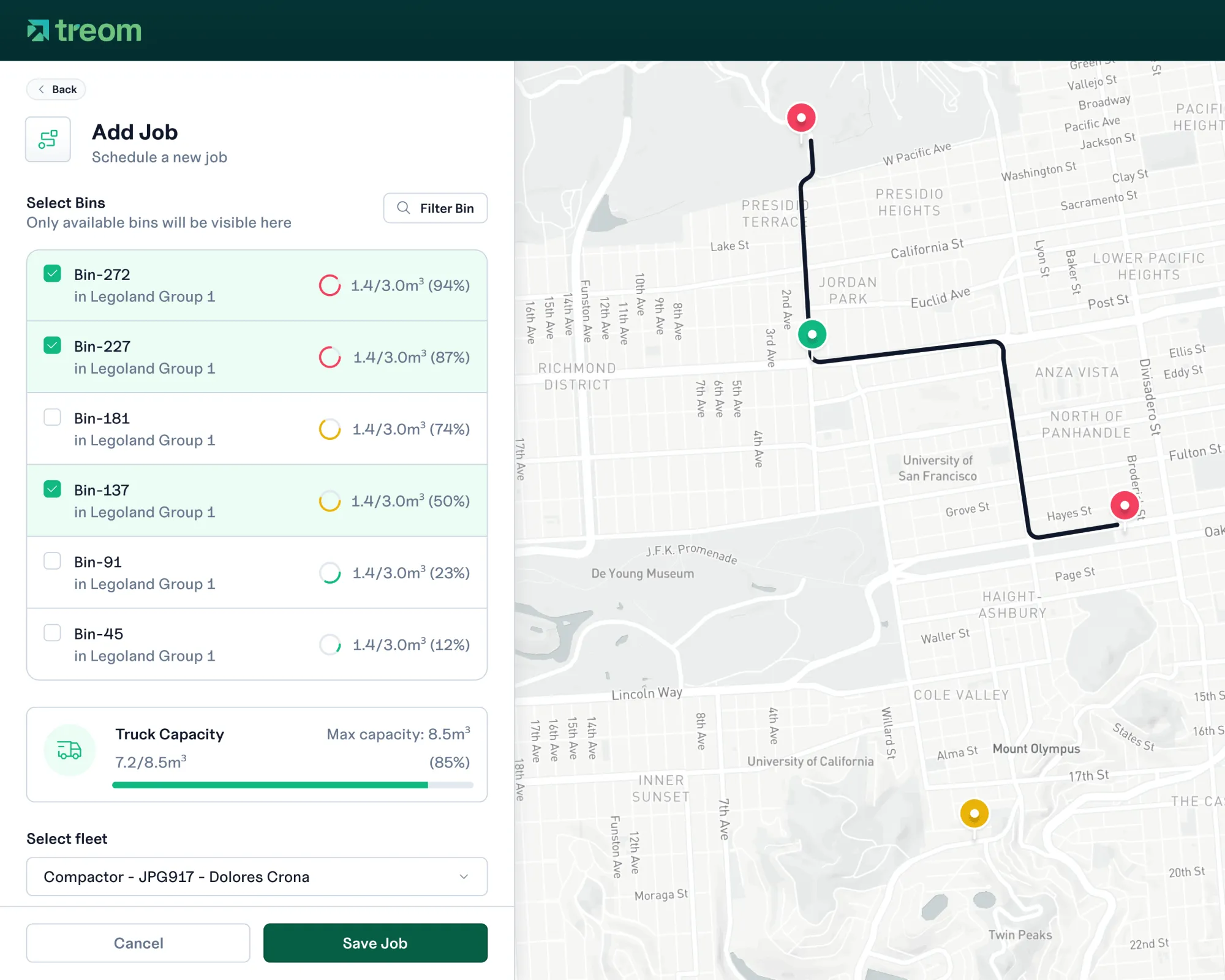Click the 1.4/3.0m³ (74%) value
Viewport: 1225px width, 980px height.
click(411, 429)
